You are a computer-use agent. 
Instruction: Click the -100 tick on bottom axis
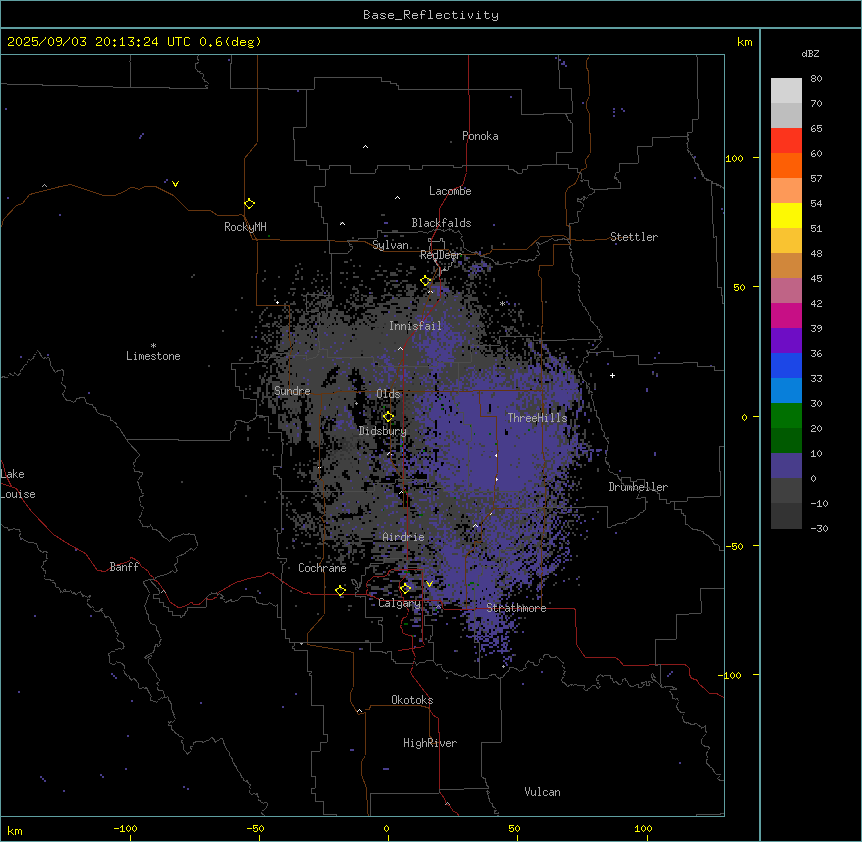coord(126,828)
